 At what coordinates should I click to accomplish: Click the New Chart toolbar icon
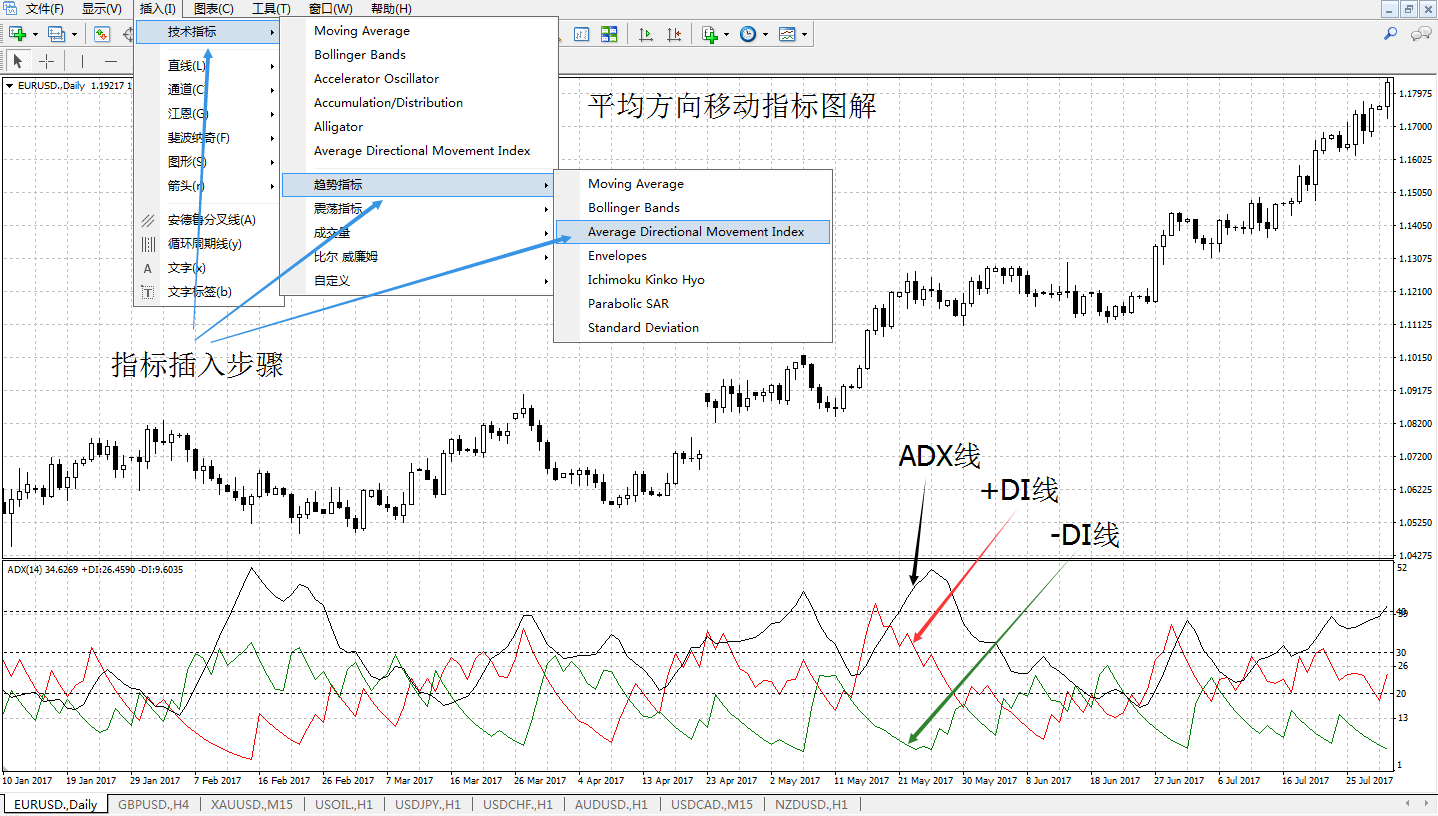16,34
